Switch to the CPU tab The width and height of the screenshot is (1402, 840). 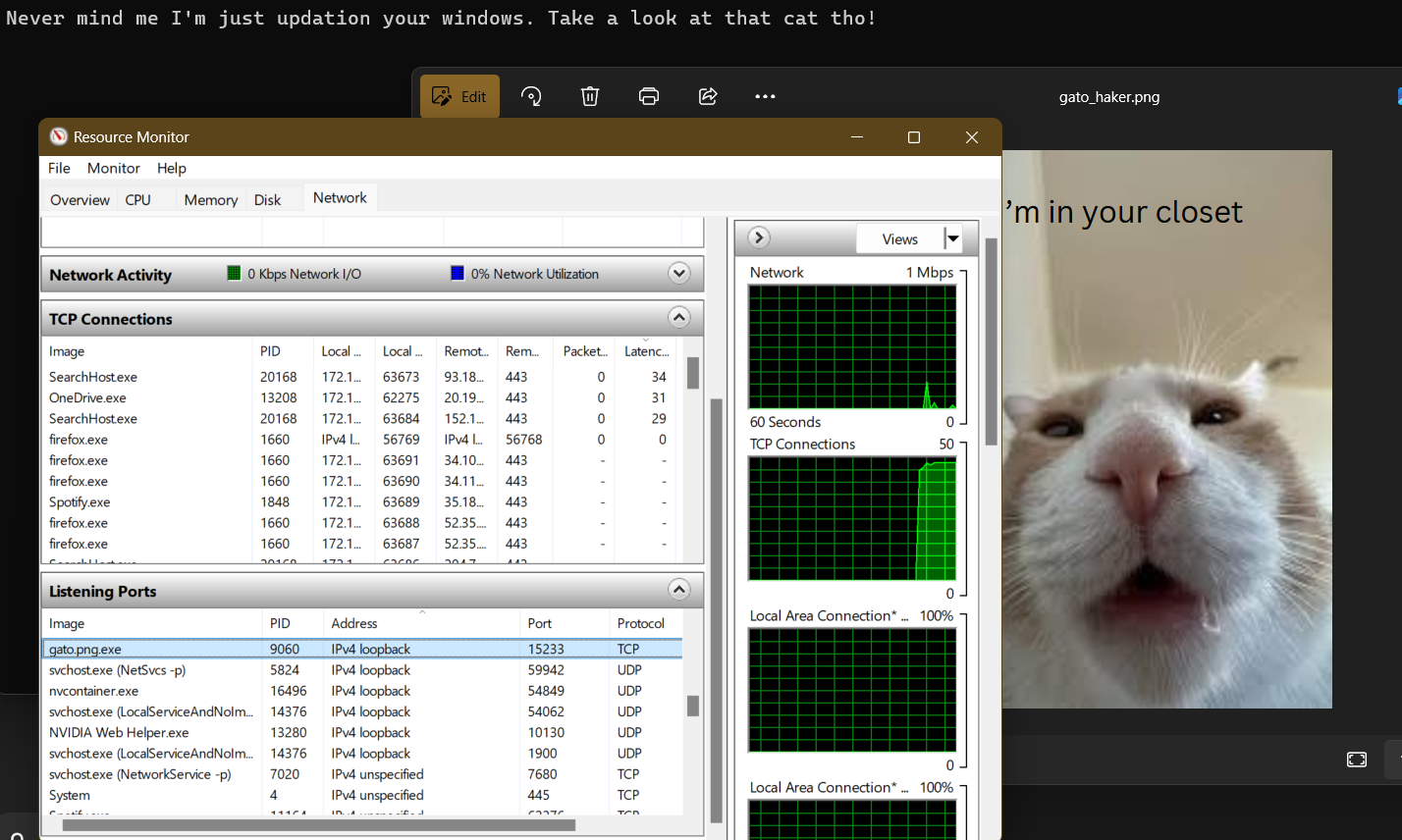click(137, 199)
